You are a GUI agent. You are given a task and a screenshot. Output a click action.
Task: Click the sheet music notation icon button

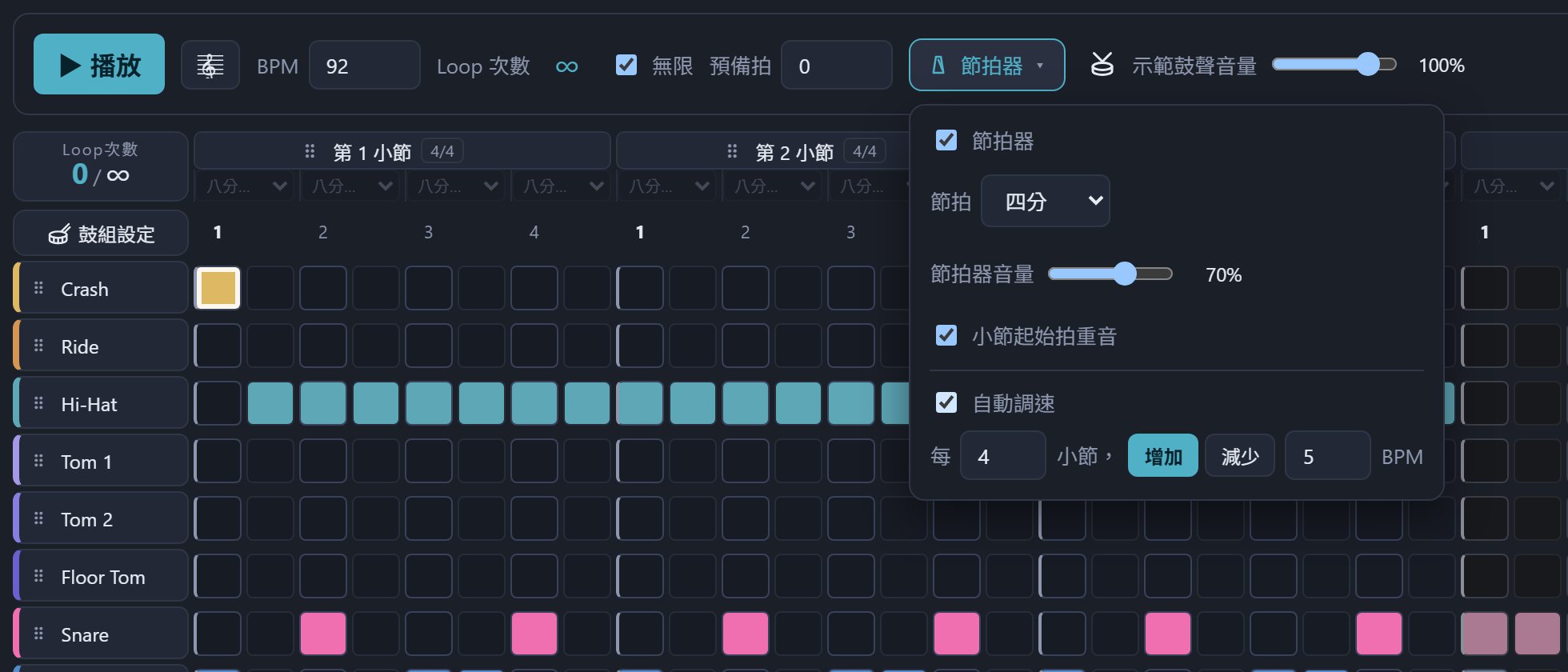pos(210,65)
